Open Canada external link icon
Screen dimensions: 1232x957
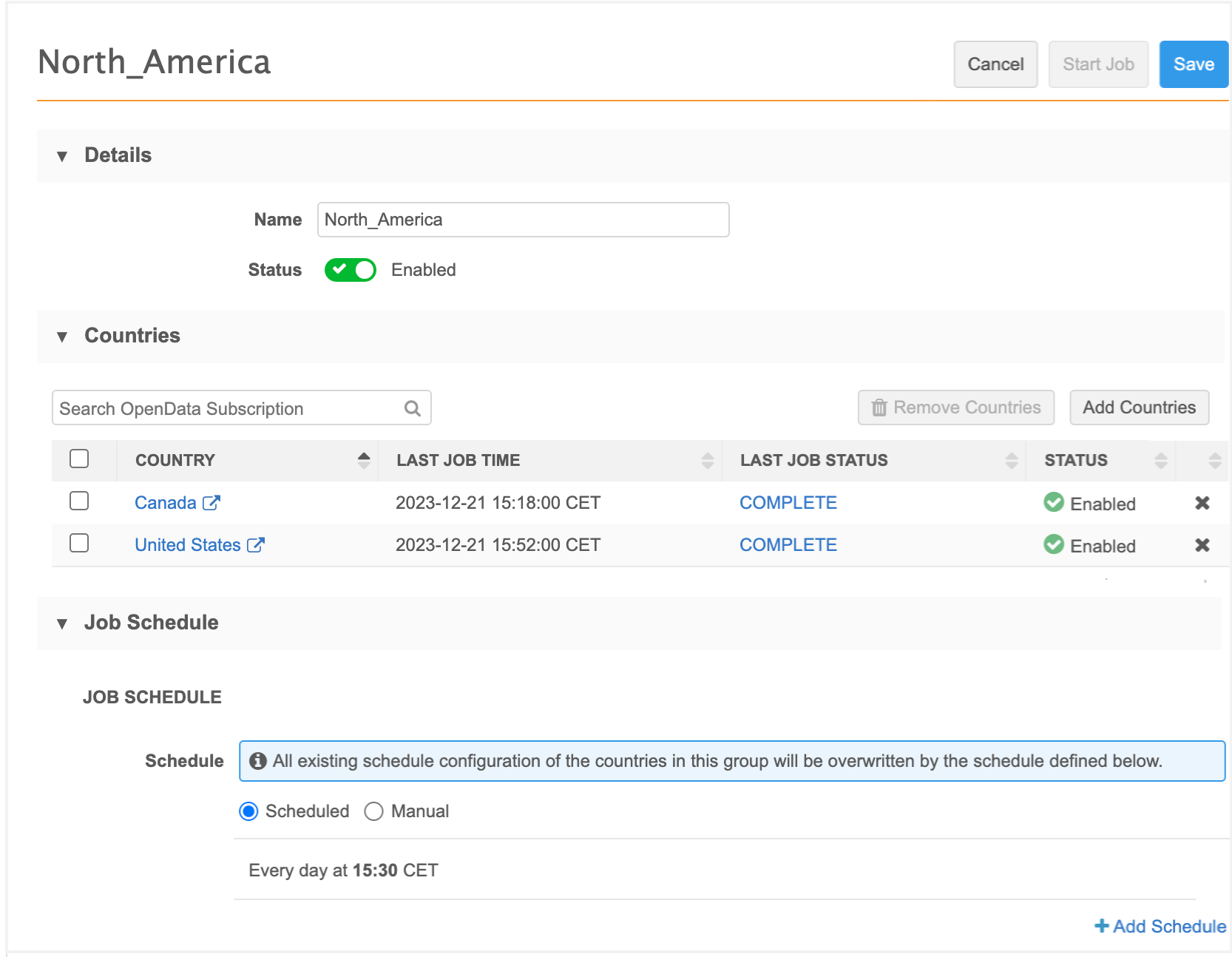[211, 503]
